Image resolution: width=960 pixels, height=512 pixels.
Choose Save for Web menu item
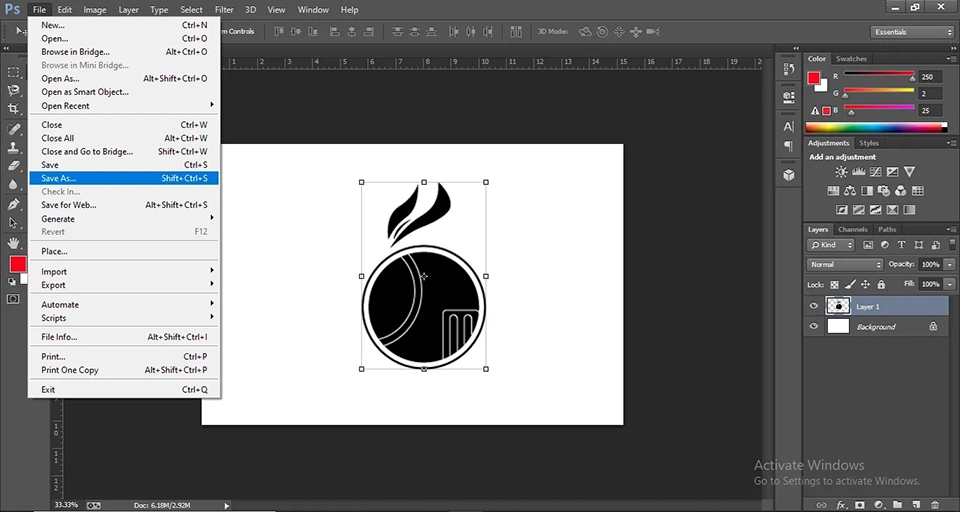coord(124,205)
